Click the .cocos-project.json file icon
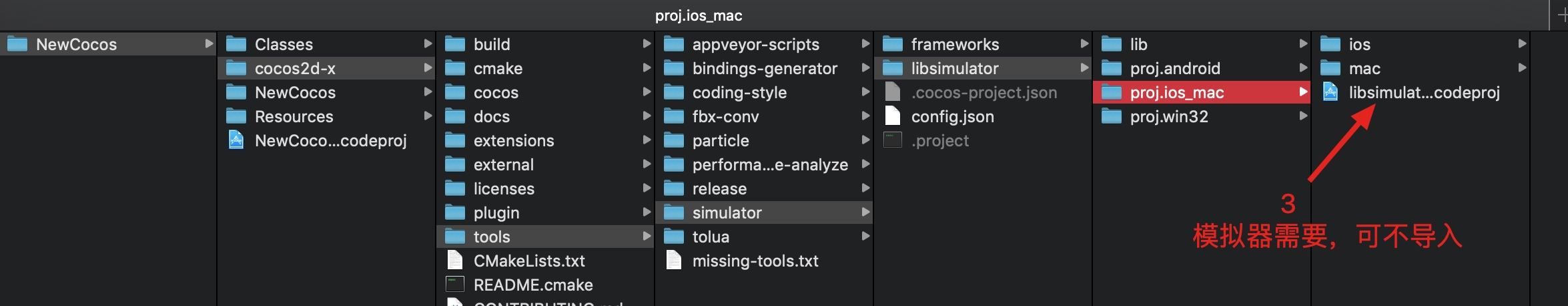 (x=893, y=92)
